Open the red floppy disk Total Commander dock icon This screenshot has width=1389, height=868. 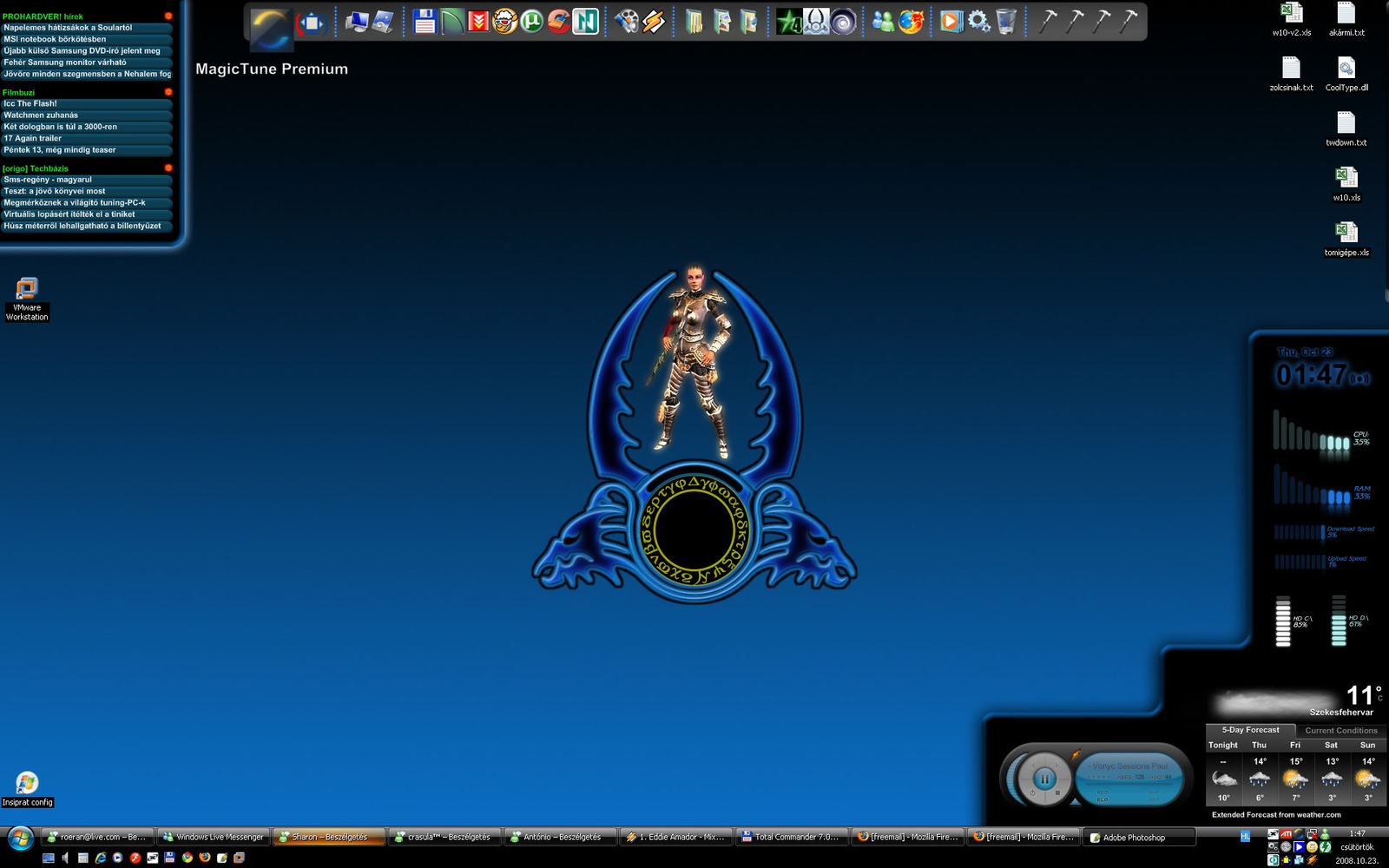[425, 21]
